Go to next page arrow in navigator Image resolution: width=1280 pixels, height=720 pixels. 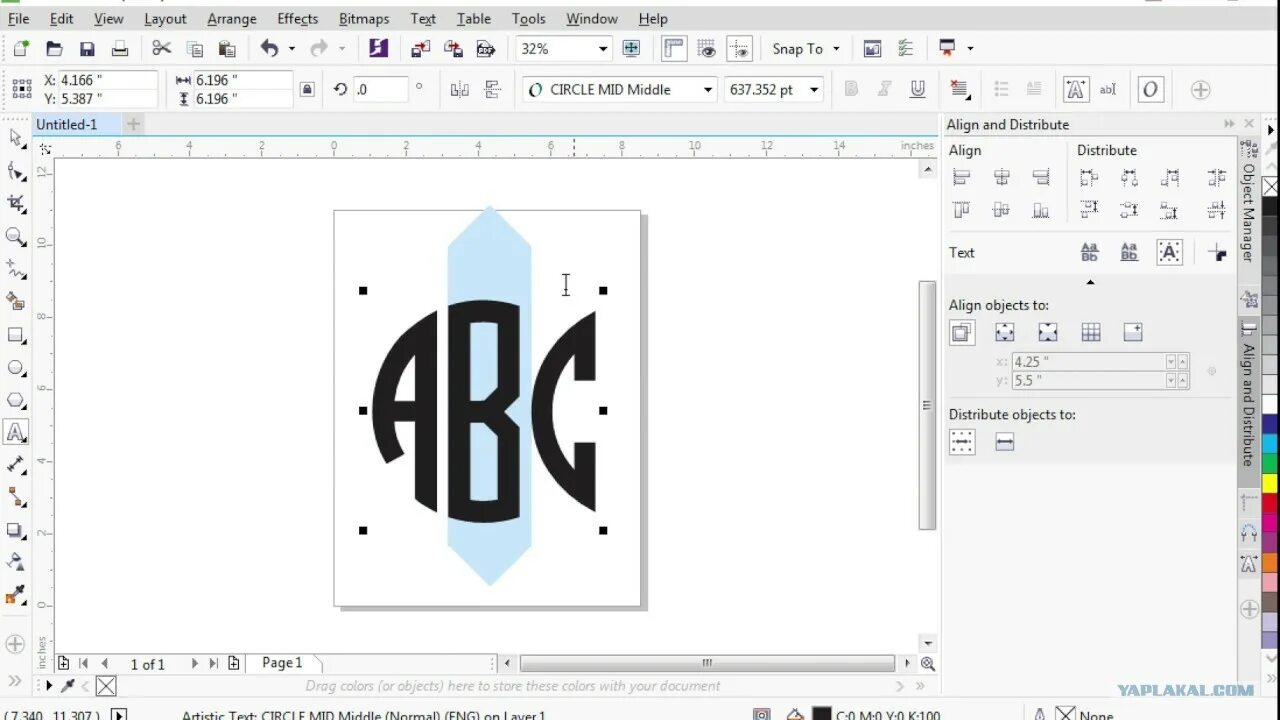click(x=194, y=663)
